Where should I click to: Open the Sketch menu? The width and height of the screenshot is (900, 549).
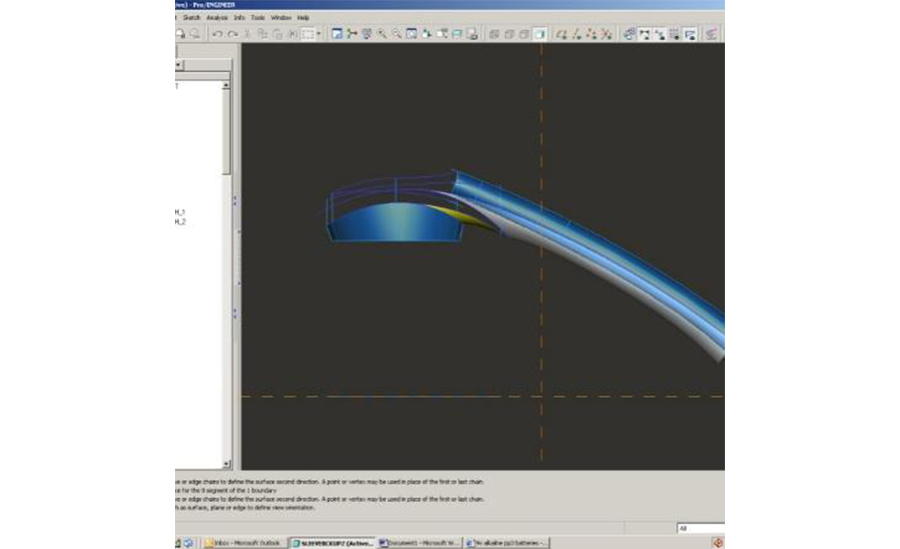coord(191,18)
